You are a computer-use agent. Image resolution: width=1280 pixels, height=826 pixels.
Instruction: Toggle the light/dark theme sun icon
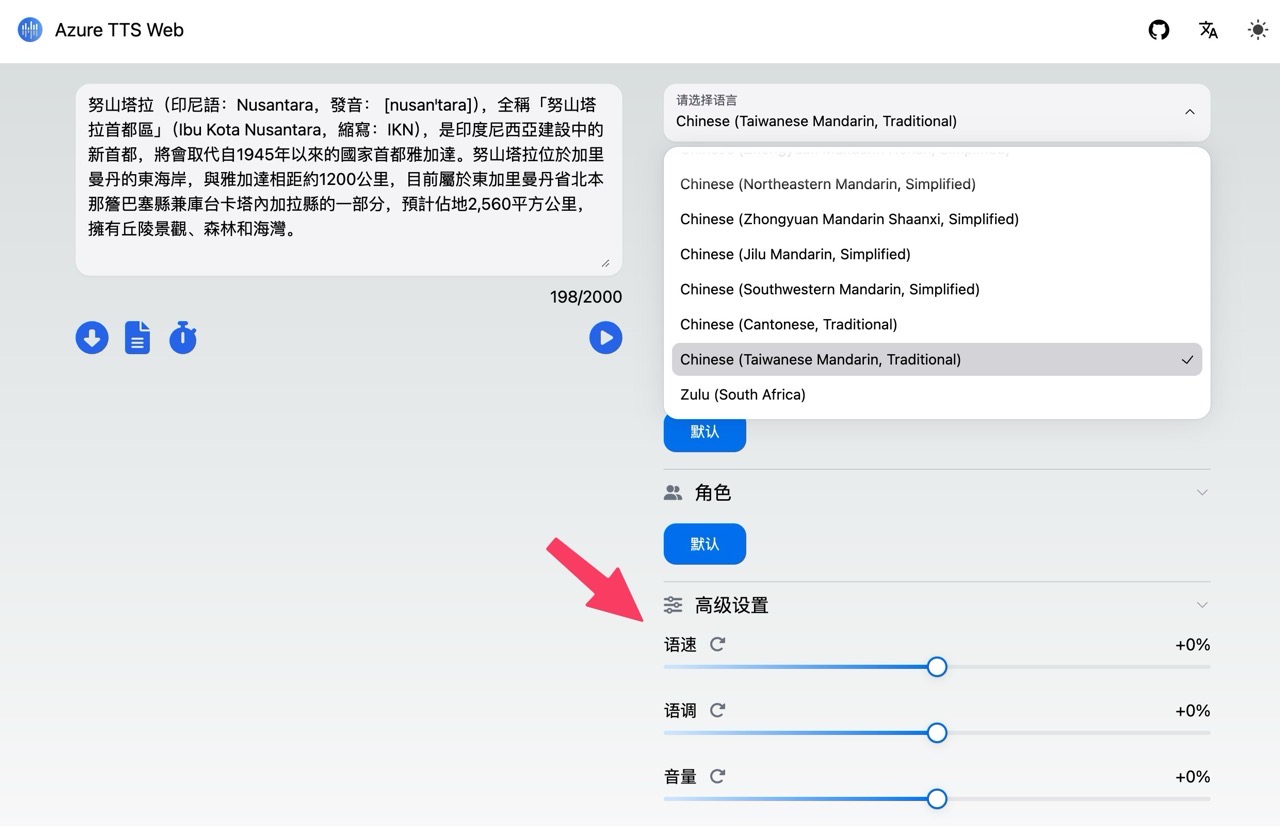pyautogui.click(x=1258, y=30)
